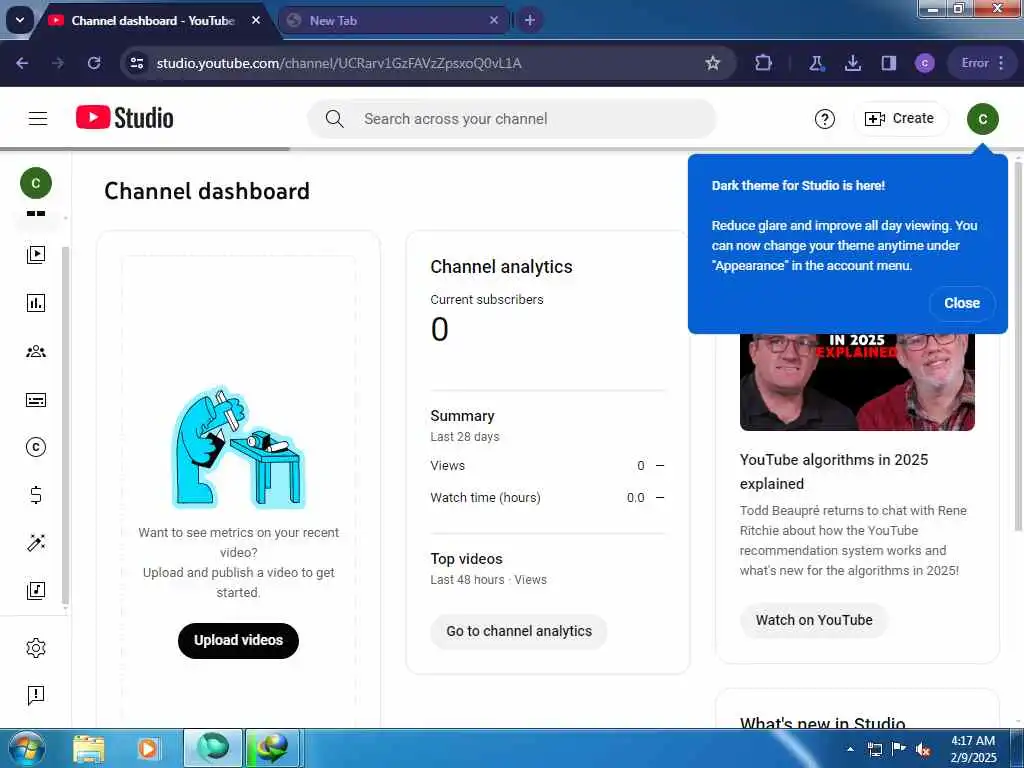Go back with browser back arrow
1024x768 pixels.
(x=22, y=63)
